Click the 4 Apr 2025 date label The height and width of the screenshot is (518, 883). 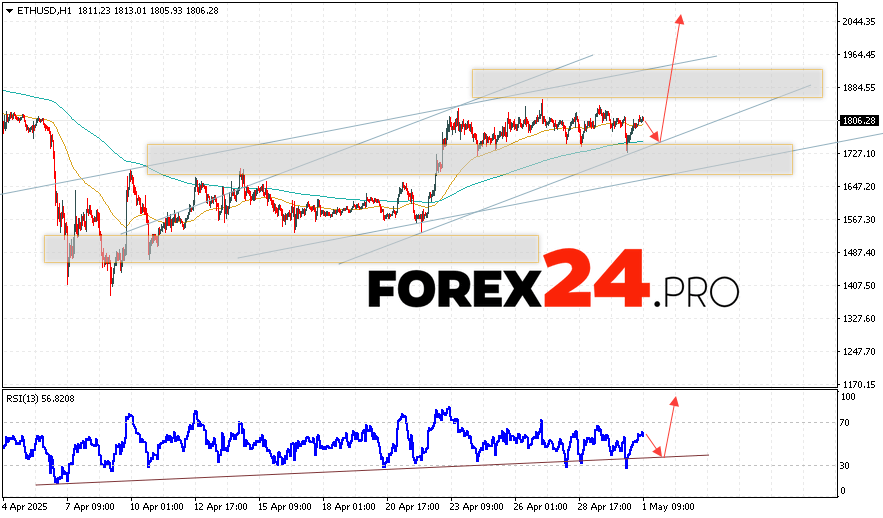(26, 507)
